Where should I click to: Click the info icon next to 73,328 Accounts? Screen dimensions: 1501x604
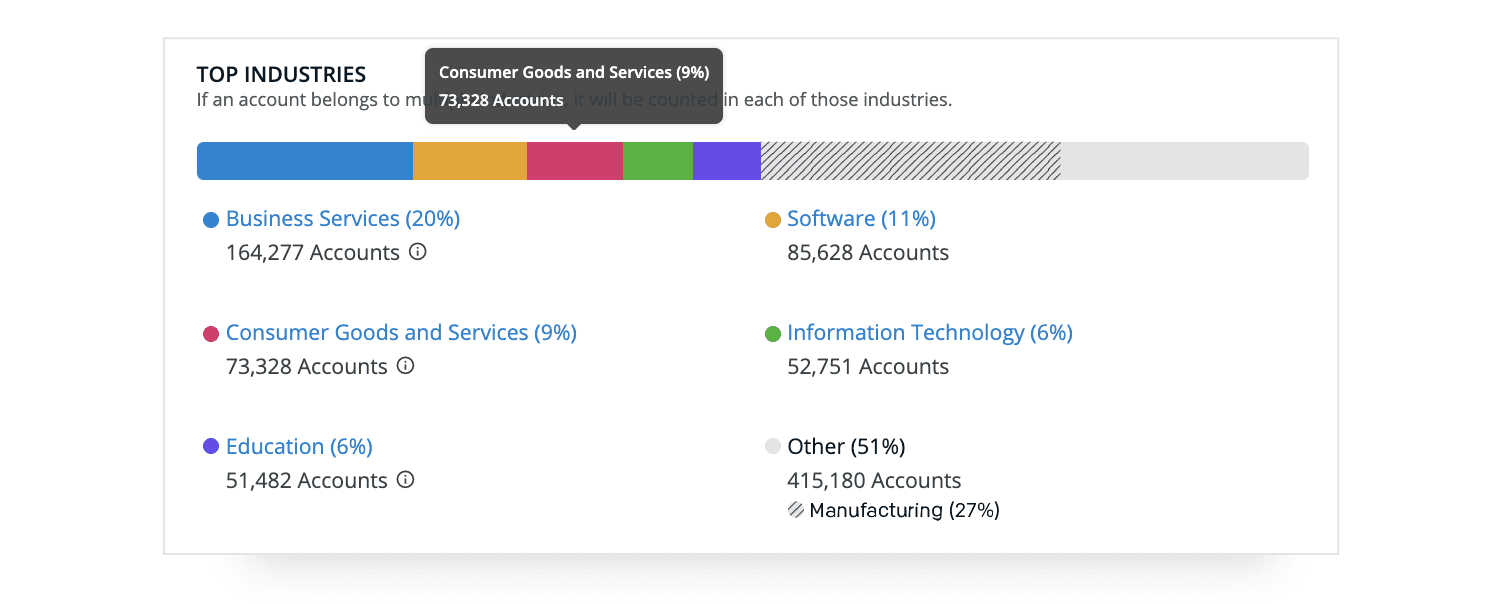404,366
